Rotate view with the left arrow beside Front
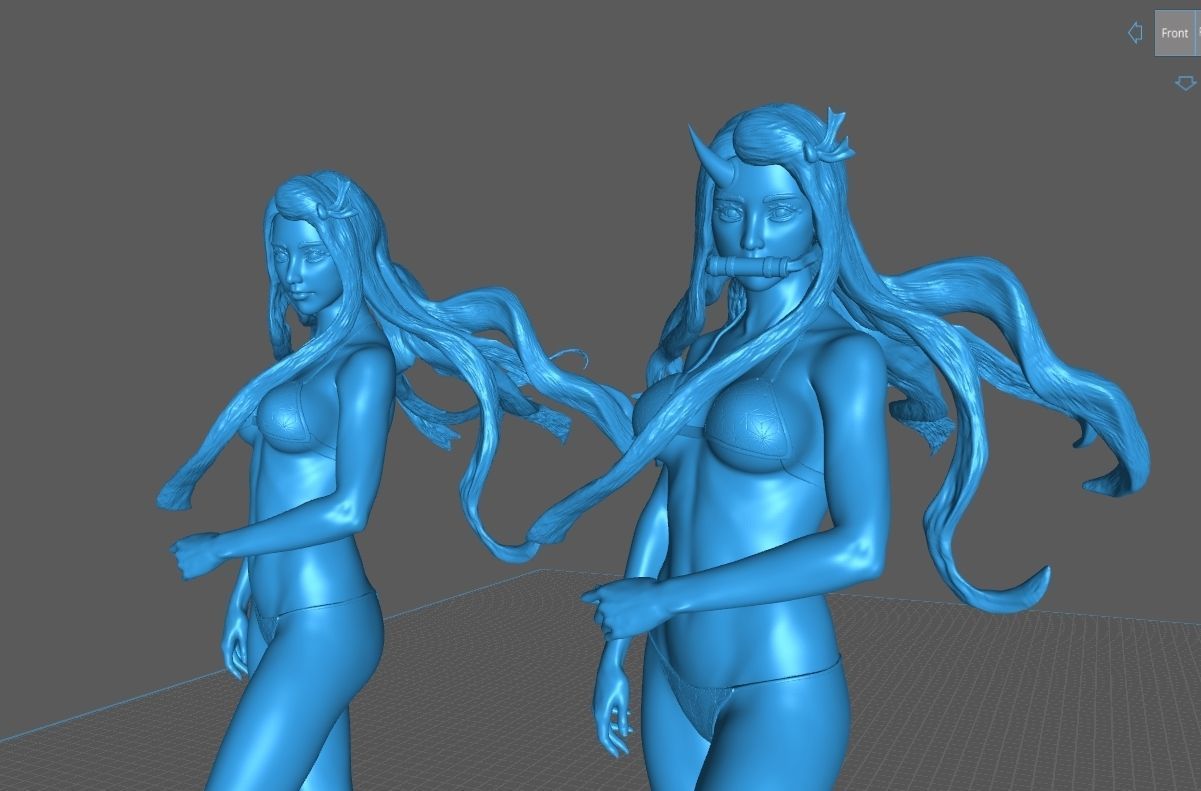 (1135, 33)
